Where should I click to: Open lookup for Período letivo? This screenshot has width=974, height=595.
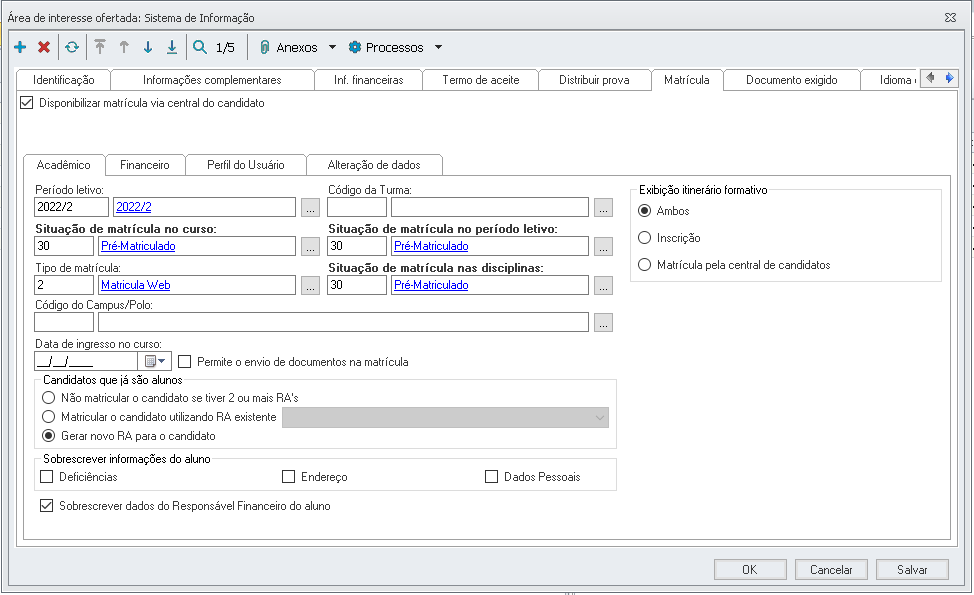311,207
